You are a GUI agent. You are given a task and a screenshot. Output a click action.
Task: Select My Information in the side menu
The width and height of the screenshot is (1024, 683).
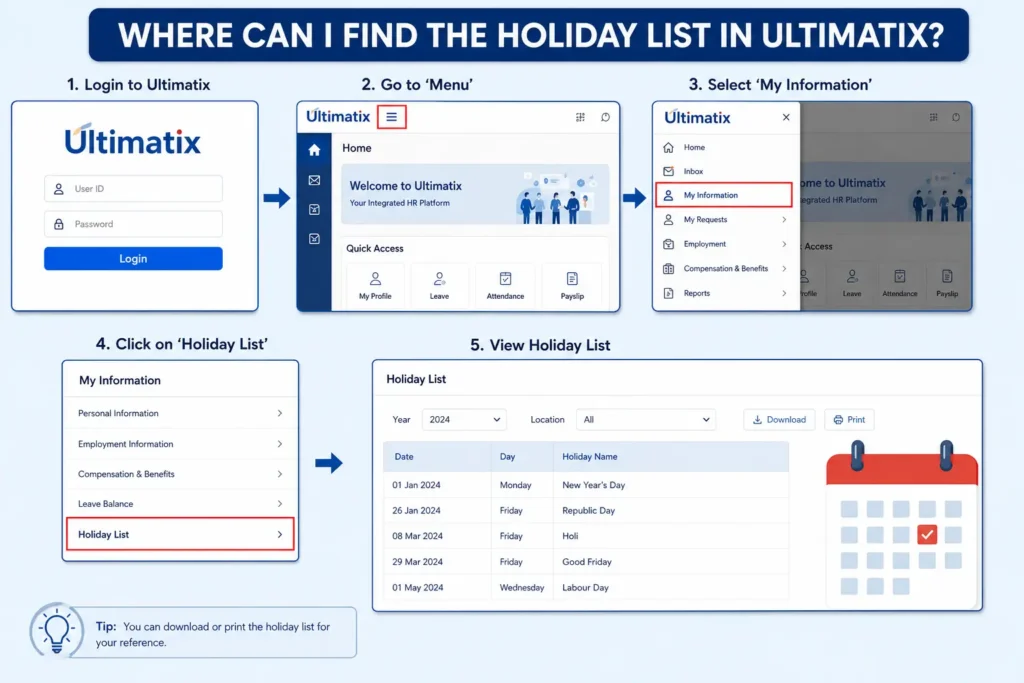724,195
